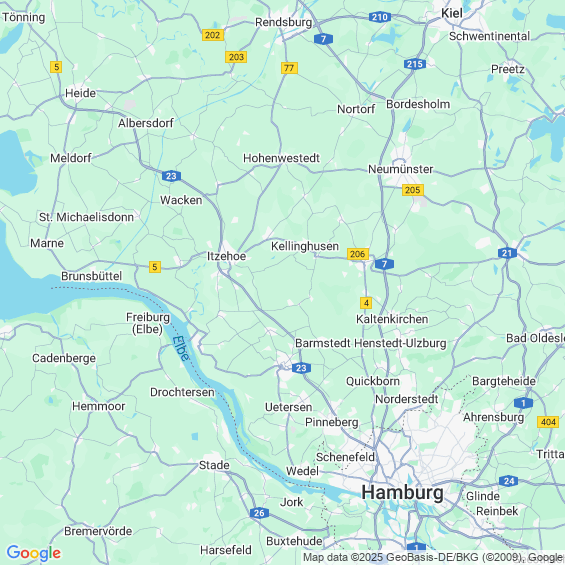This screenshot has height=565, width=565.
Task: Click the Wacken town label
Action: (181, 200)
